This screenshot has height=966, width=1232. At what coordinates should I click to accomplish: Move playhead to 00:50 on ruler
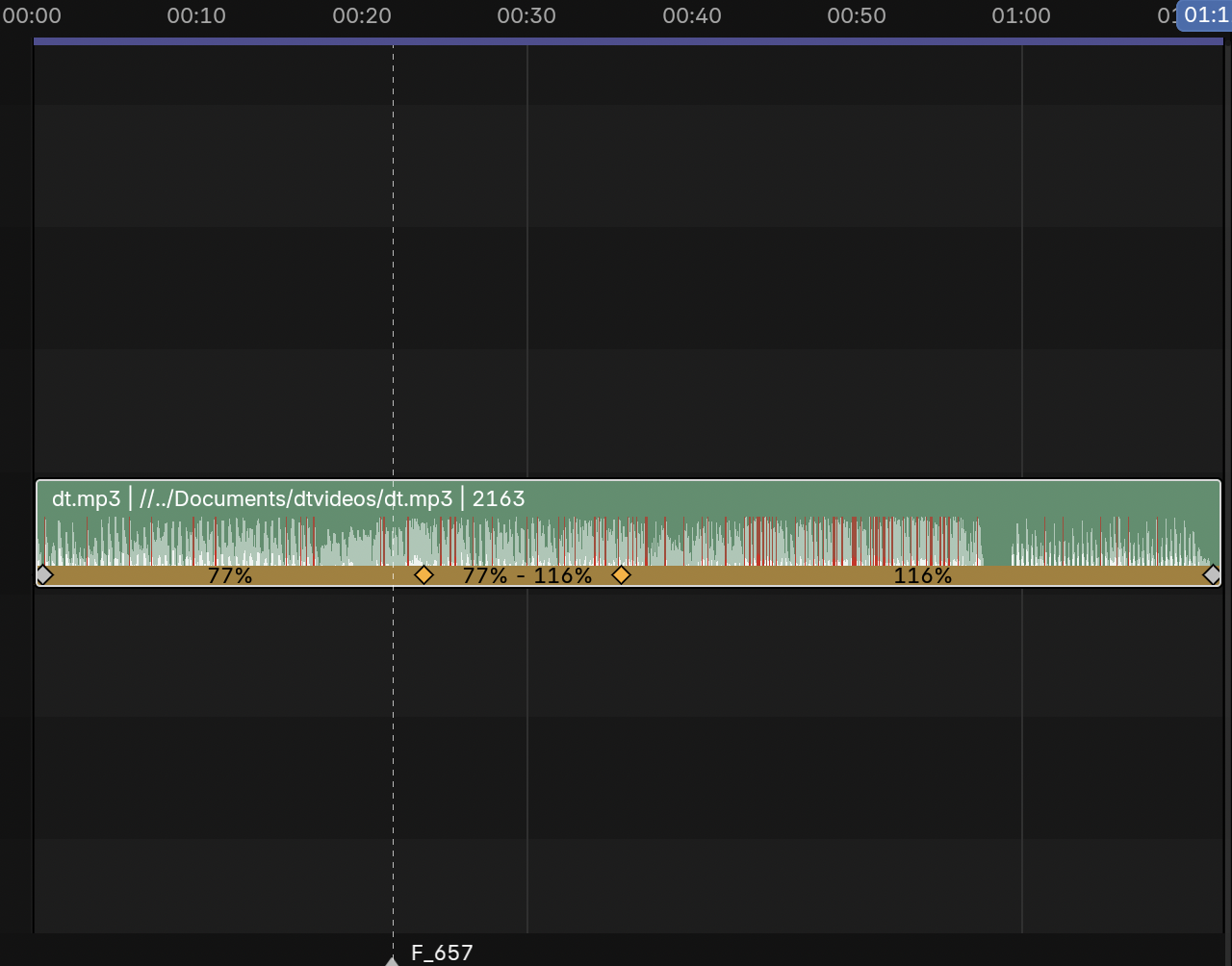857,15
